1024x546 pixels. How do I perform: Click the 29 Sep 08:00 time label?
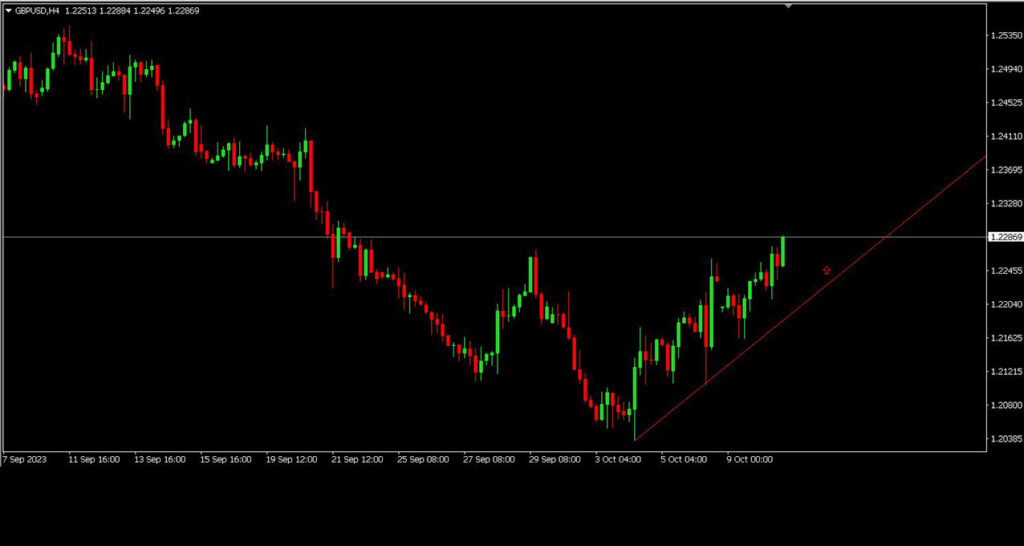tap(554, 459)
